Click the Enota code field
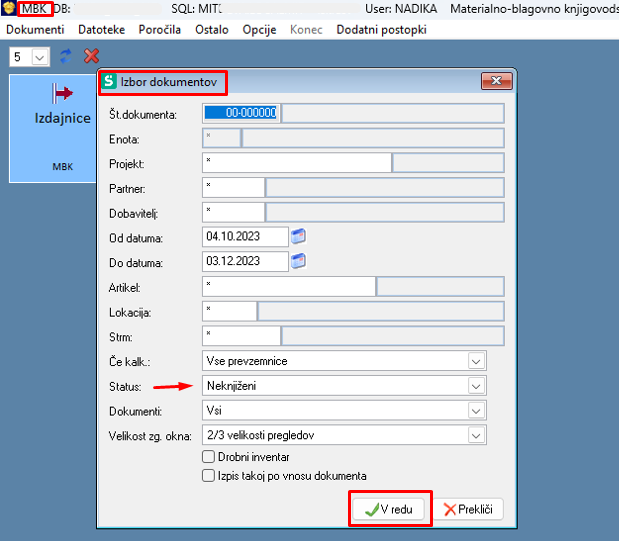This screenshot has height=541, width=619. coord(221,138)
